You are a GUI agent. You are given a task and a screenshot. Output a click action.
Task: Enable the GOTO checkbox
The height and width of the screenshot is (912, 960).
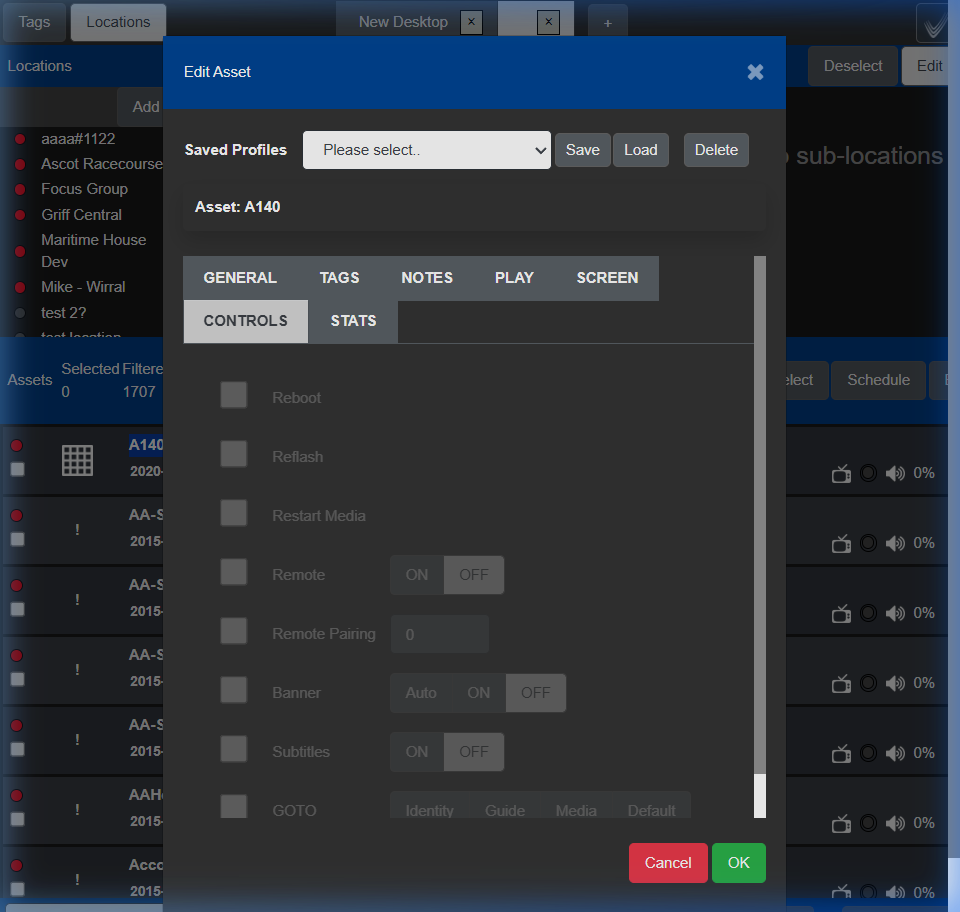[x=234, y=807]
